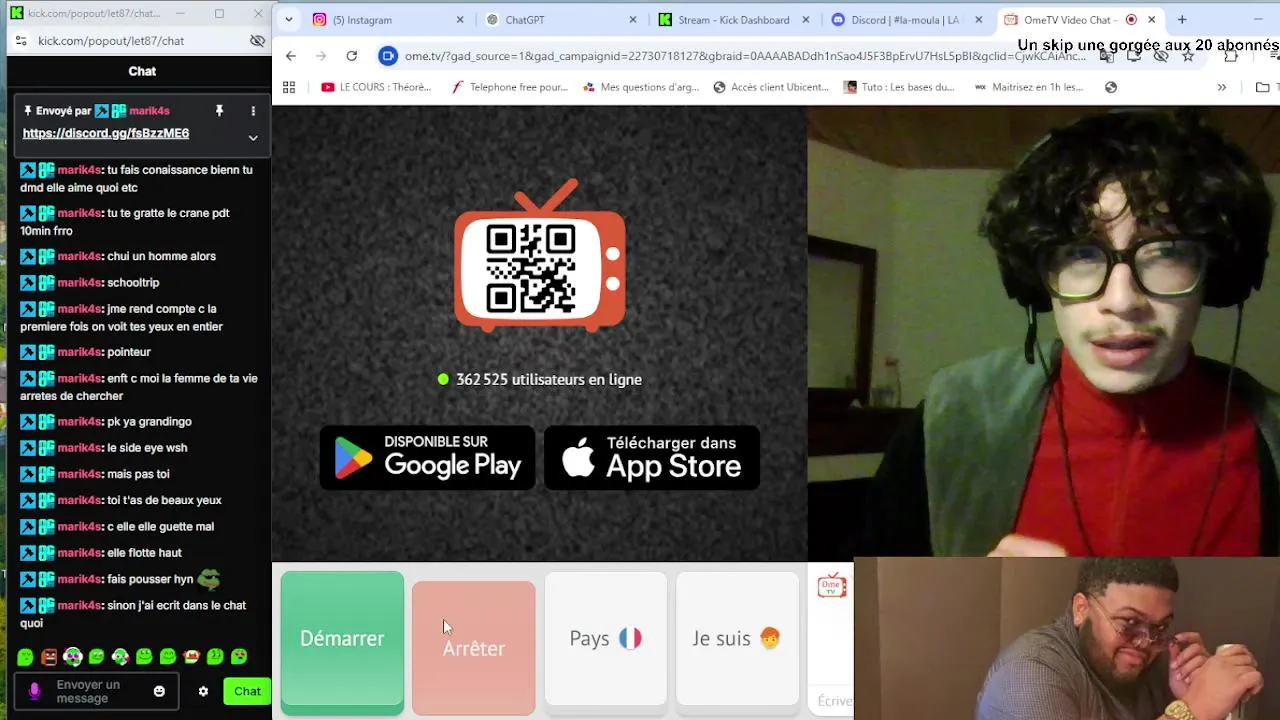Open site settings icon in Kick popout window
1280x720 pixels.
20,41
